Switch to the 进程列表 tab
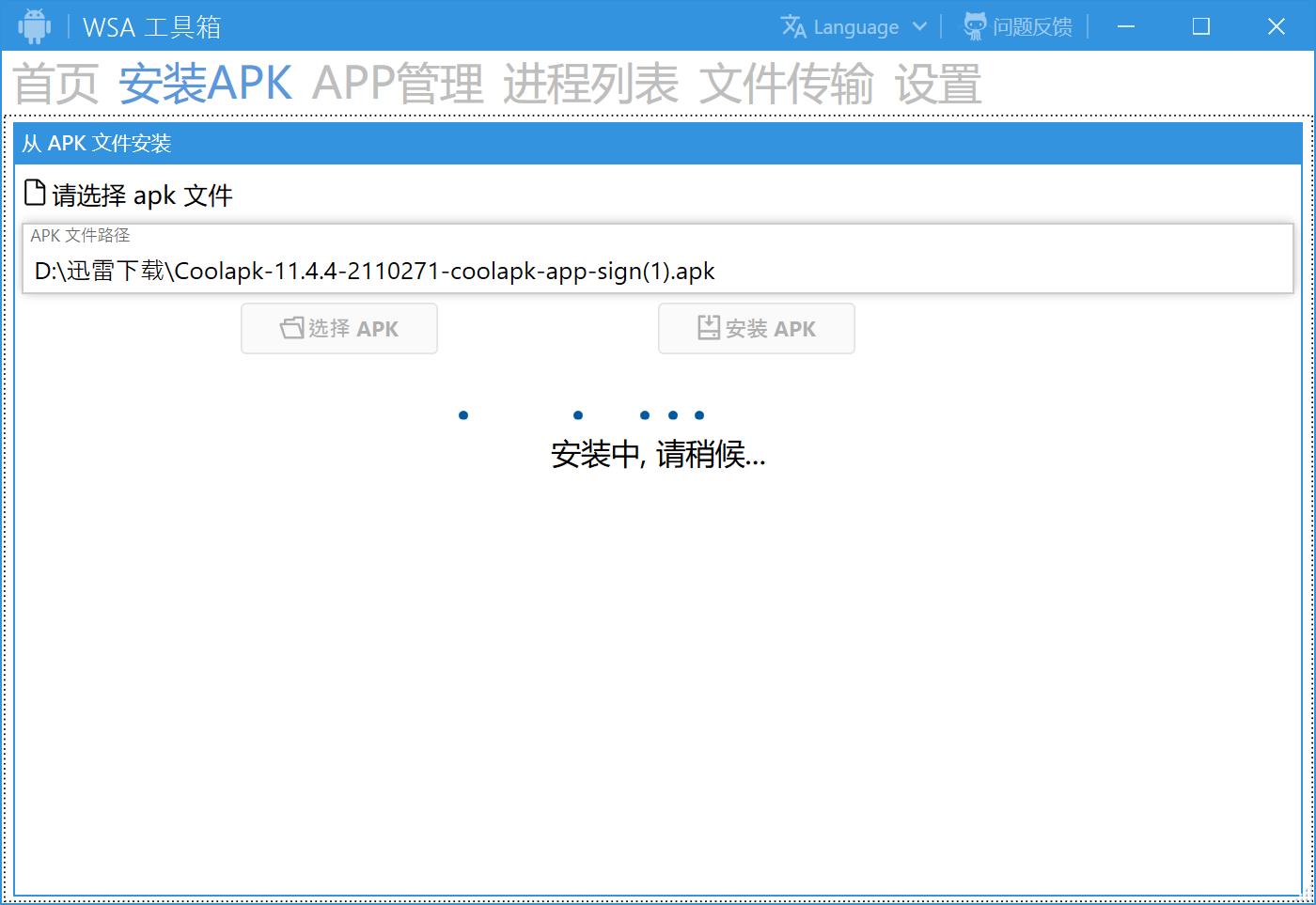1316x905 pixels. click(x=590, y=84)
